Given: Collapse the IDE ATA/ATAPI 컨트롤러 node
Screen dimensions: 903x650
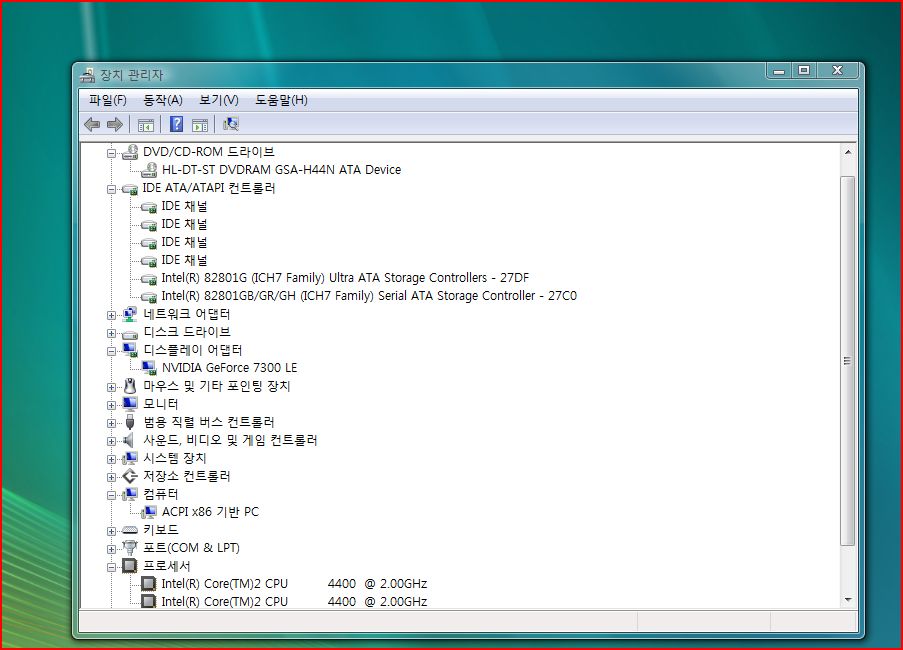Looking at the screenshot, I should 111,189.
